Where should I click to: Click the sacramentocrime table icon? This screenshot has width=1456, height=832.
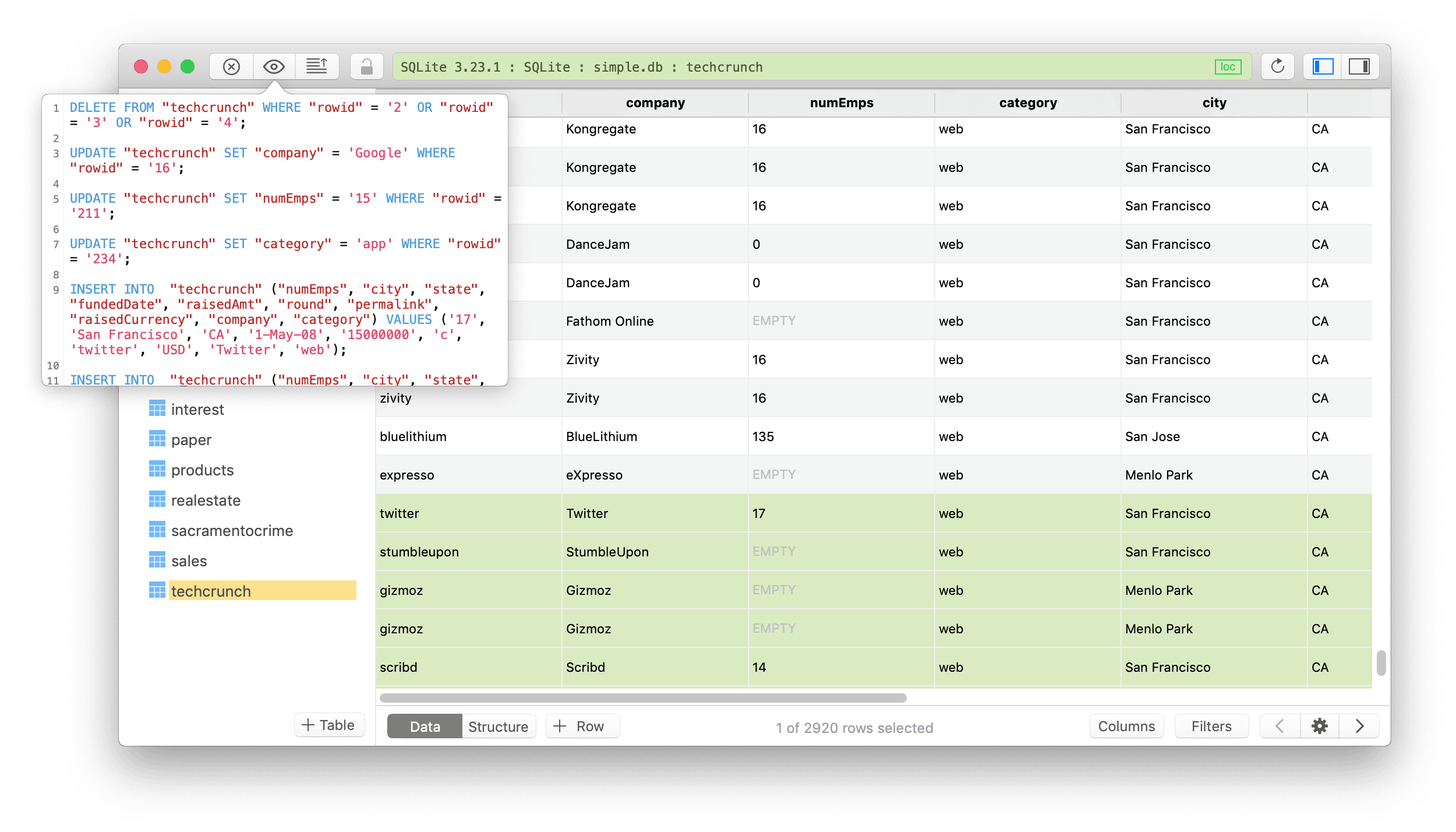coord(157,530)
